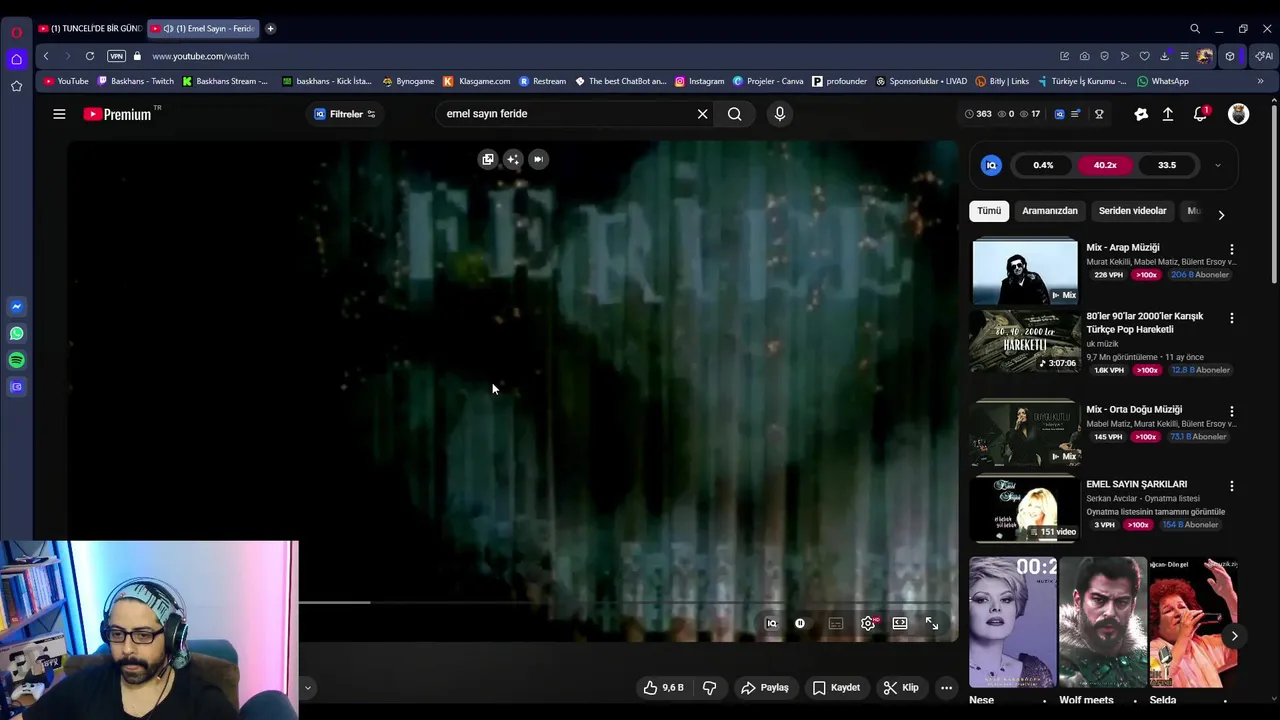Open WhatsApp in Opera sidebar
This screenshot has height=720, width=1280.
(16, 333)
